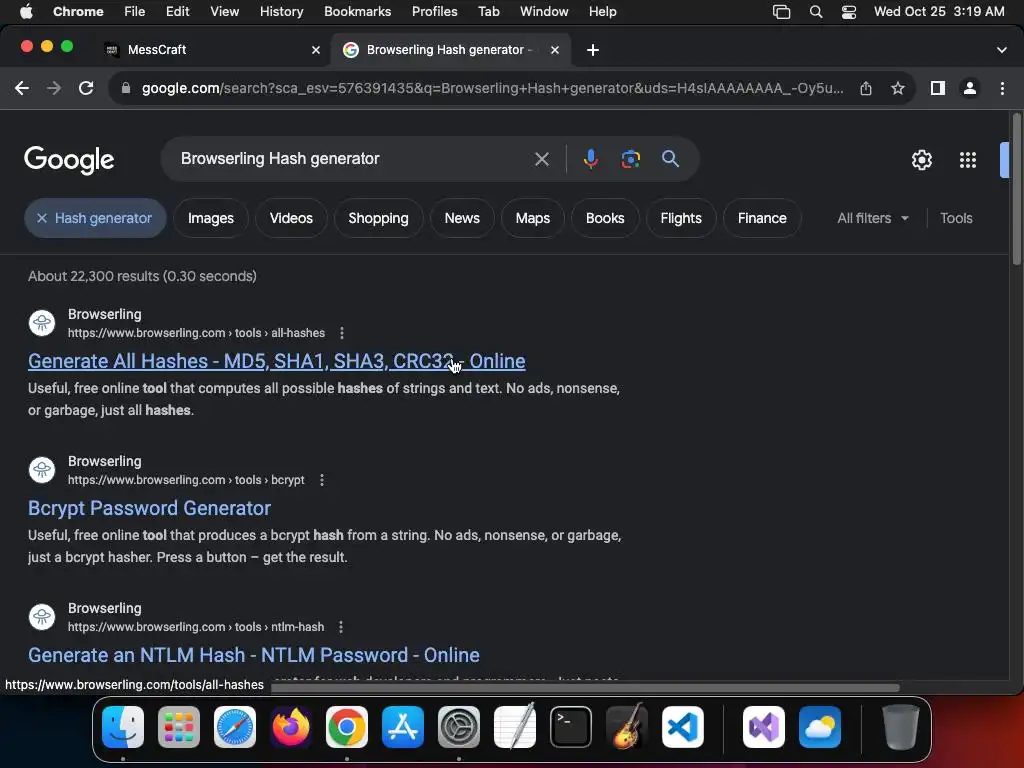Open Generate All Hashes result link
This screenshot has height=768, width=1024.
(276, 361)
